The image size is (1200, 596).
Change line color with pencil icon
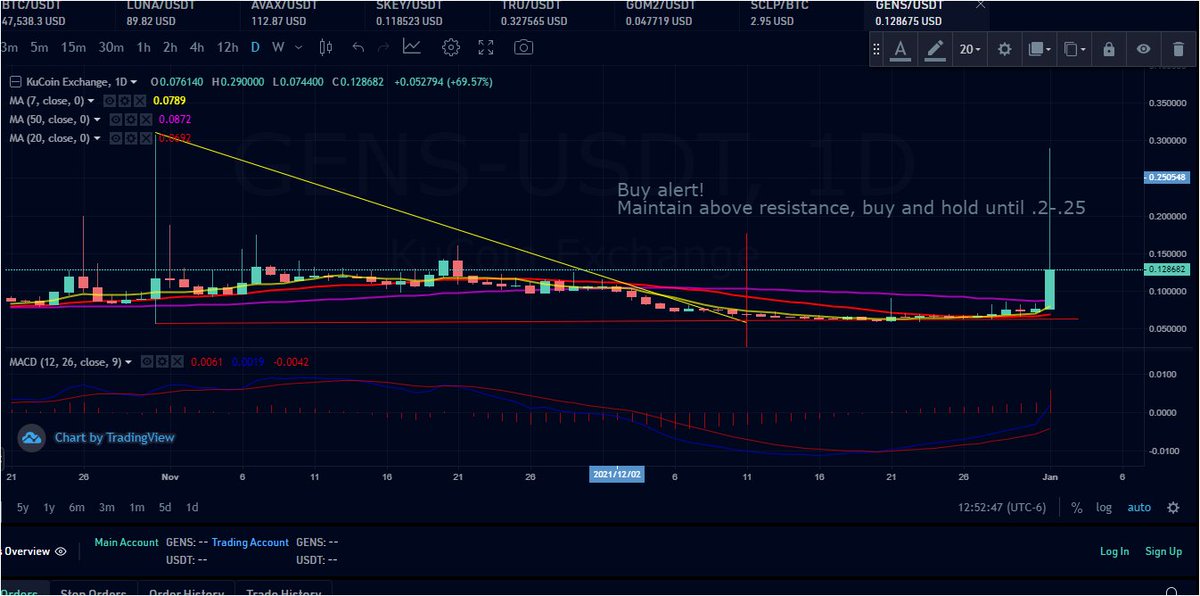[935, 49]
